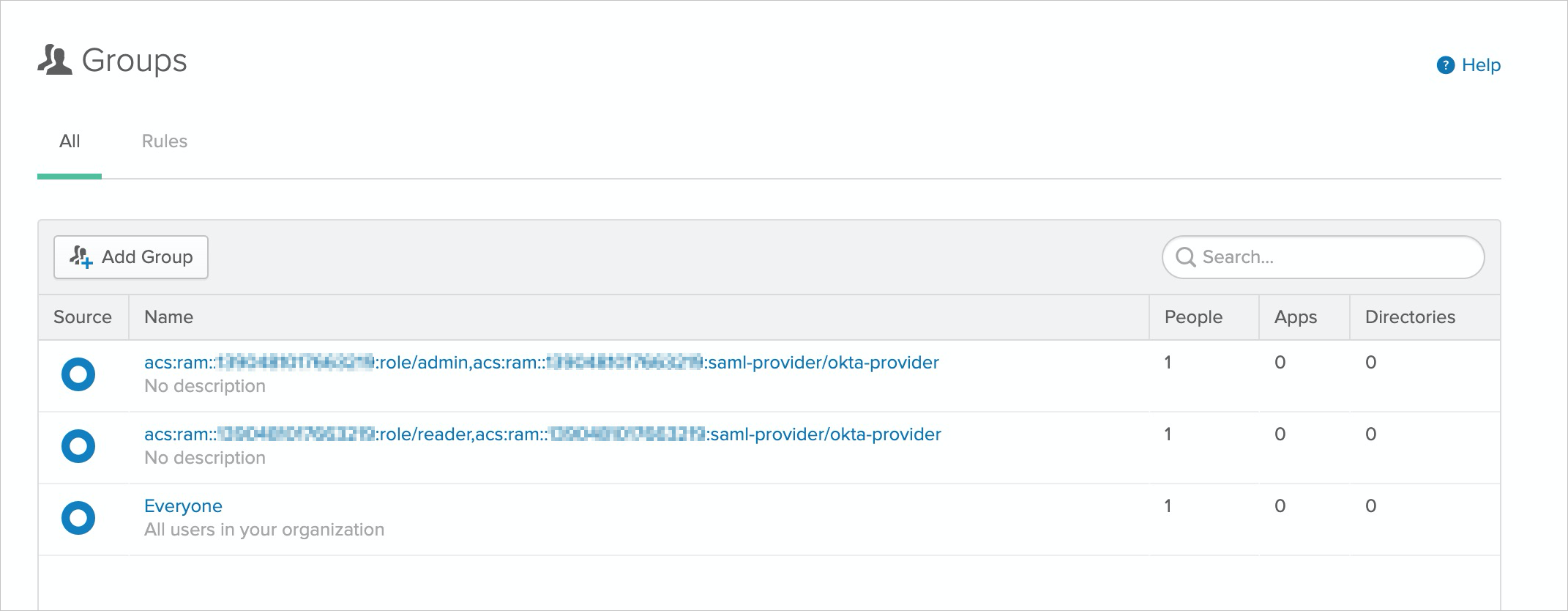The image size is (1568, 611).
Task: Click the Apps column header
Action: pos(1295,317)
